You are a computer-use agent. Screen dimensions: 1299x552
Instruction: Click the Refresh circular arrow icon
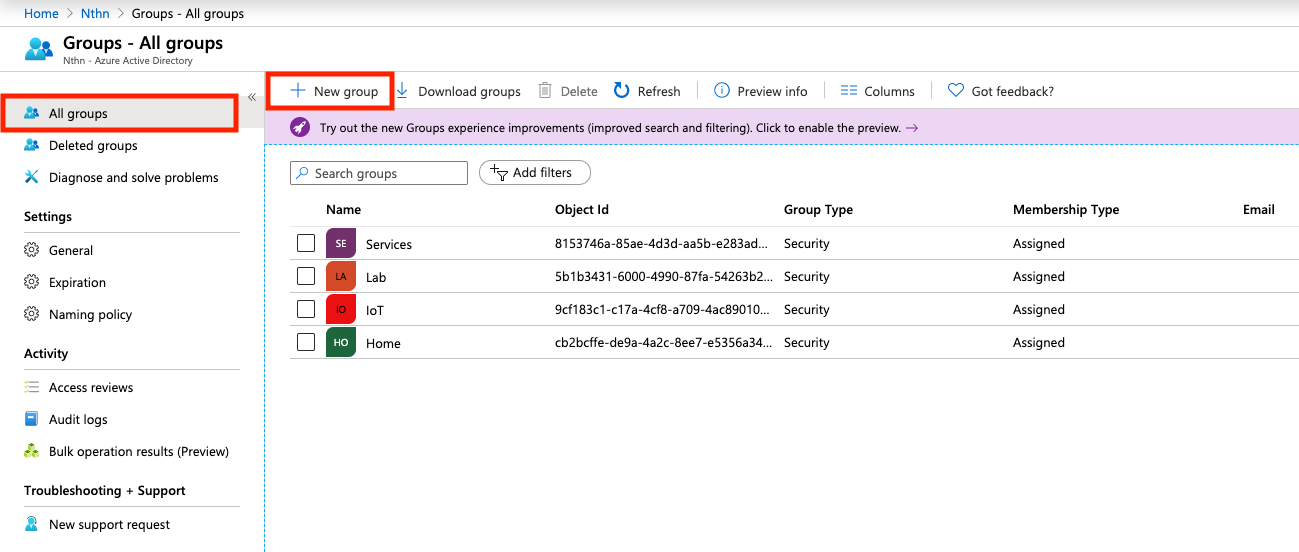coord(622,91)
